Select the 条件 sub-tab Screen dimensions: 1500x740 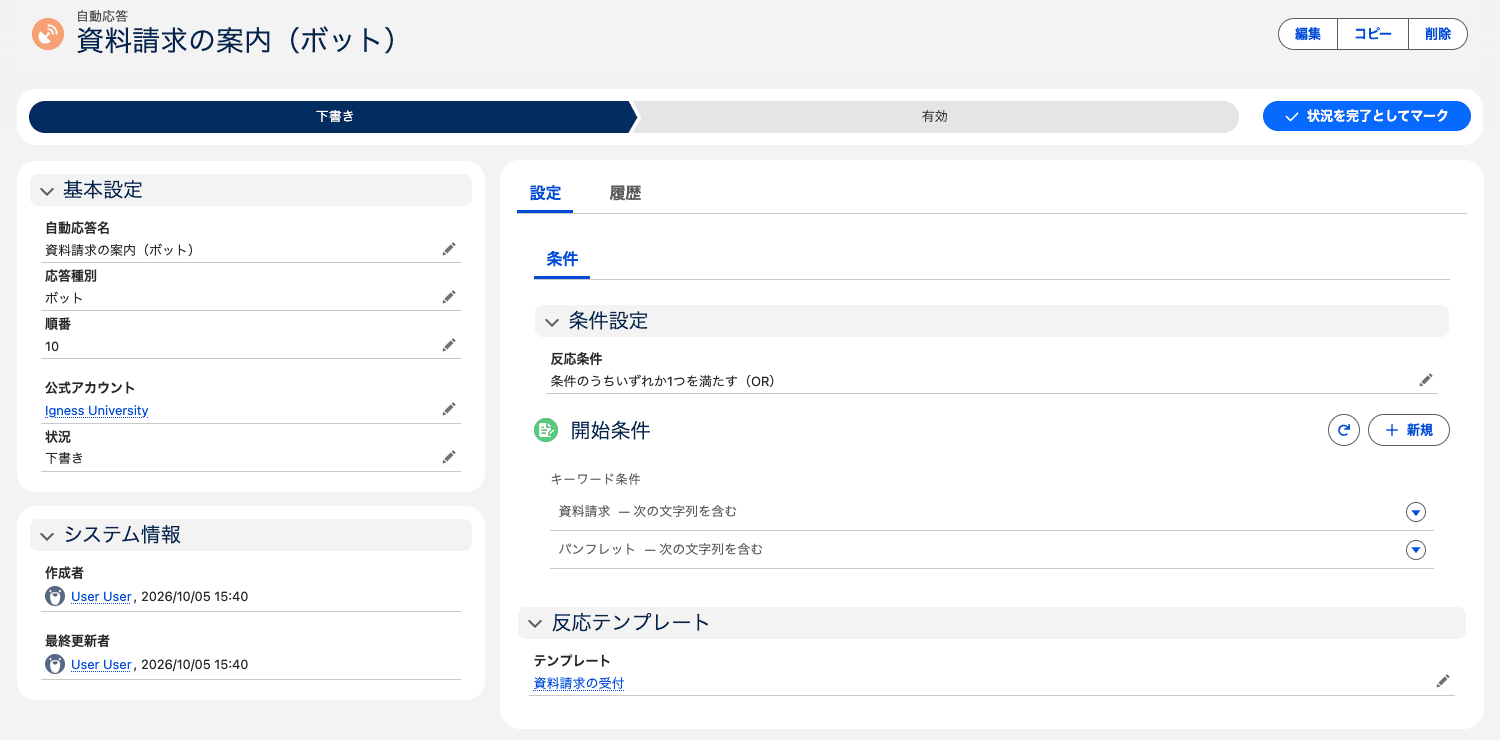pos(562,259)
